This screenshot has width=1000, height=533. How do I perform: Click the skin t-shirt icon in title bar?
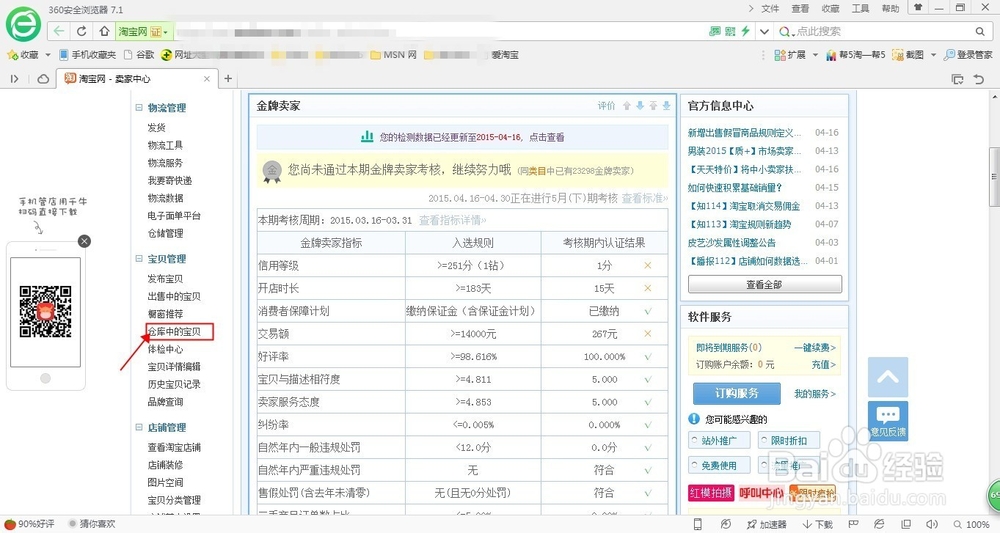918,8
